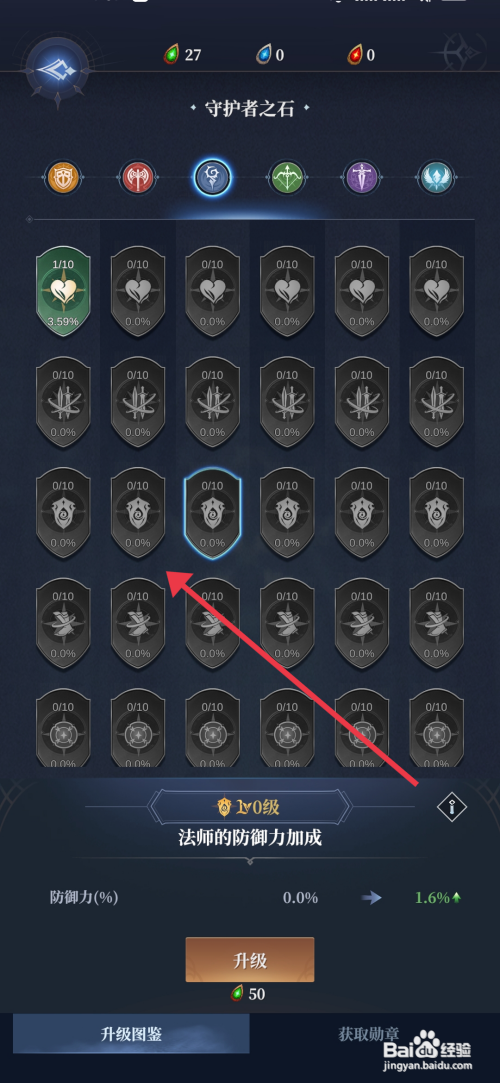
Task: Select the purple dagger class icon
Action: click(x=361, y=178)
